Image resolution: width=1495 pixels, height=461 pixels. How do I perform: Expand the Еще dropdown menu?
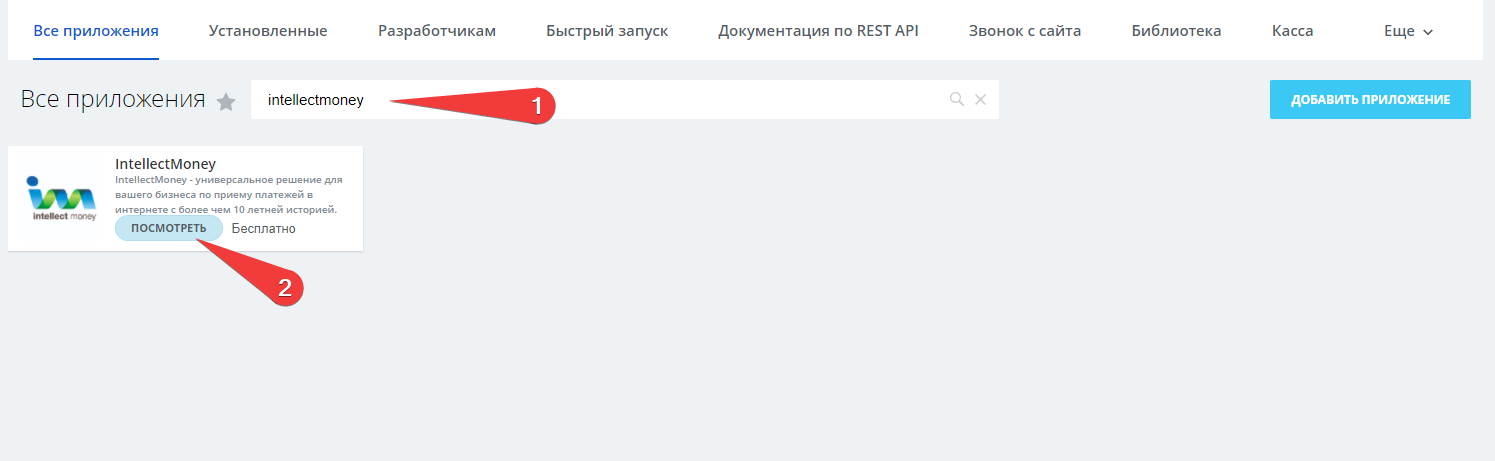1408,31
